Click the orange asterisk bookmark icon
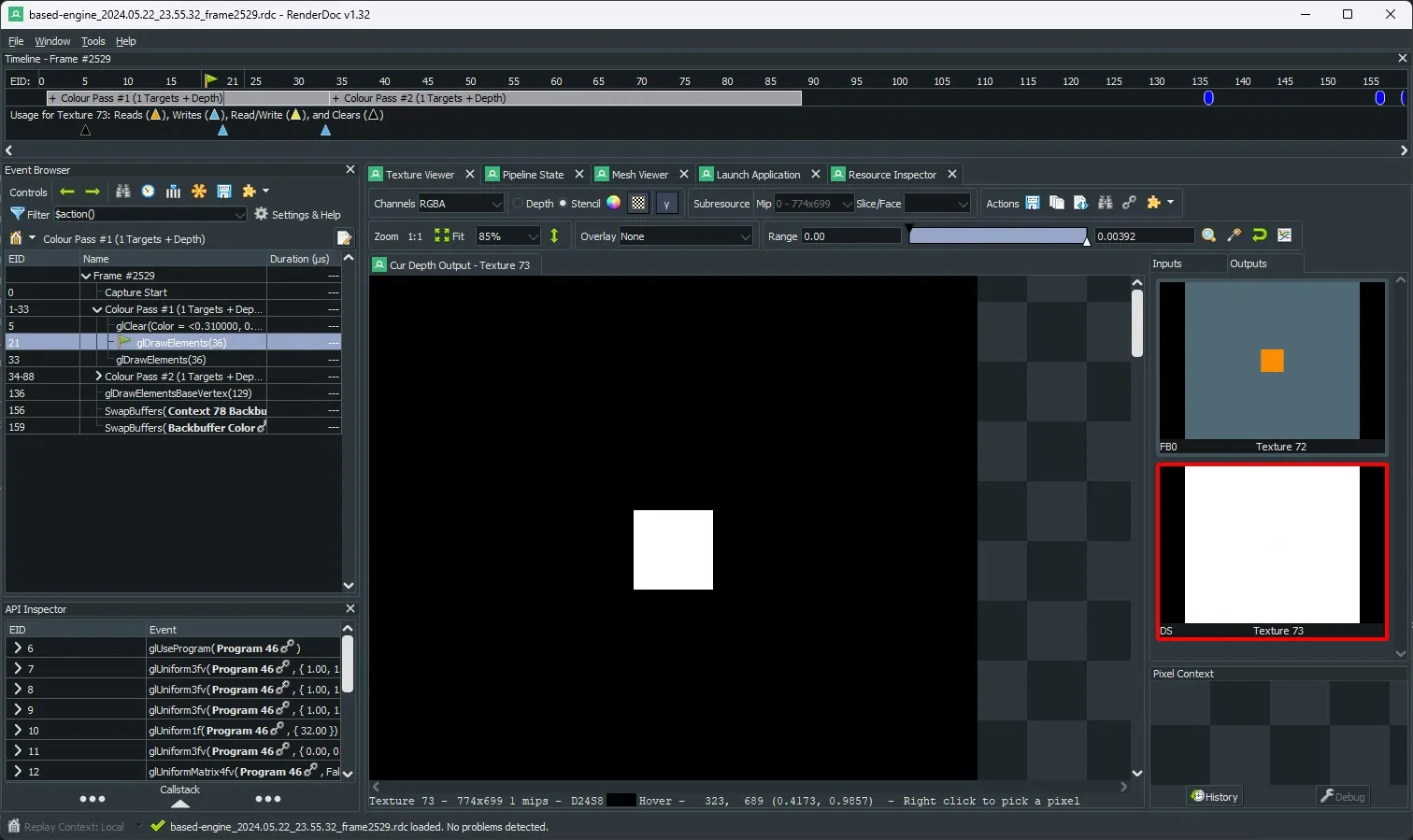This screenshot has height=840, width=1413. tap(198, 192)
